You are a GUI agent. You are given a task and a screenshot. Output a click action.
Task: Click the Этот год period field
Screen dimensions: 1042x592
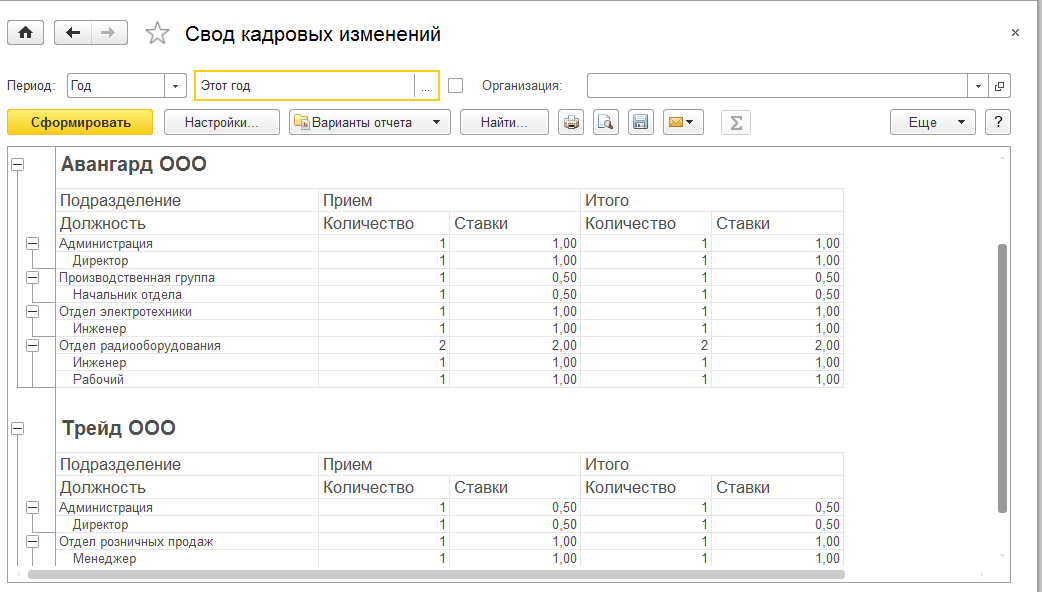pyautogui.click(x=304, y=86)
